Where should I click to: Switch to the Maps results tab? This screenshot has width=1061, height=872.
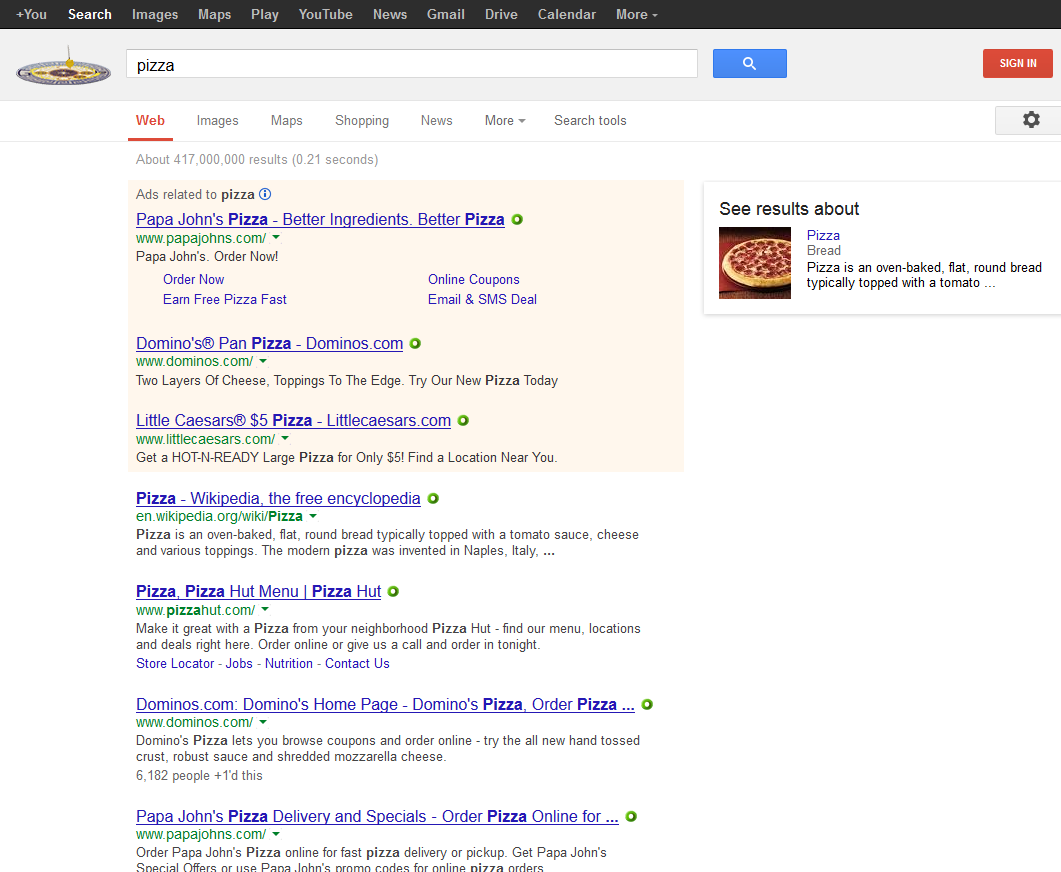(287, 120)
